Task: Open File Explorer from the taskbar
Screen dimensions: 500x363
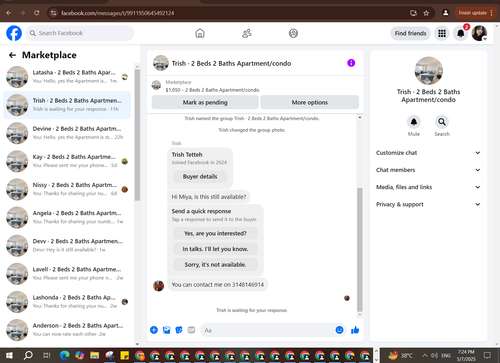Action: pos(95,355)
